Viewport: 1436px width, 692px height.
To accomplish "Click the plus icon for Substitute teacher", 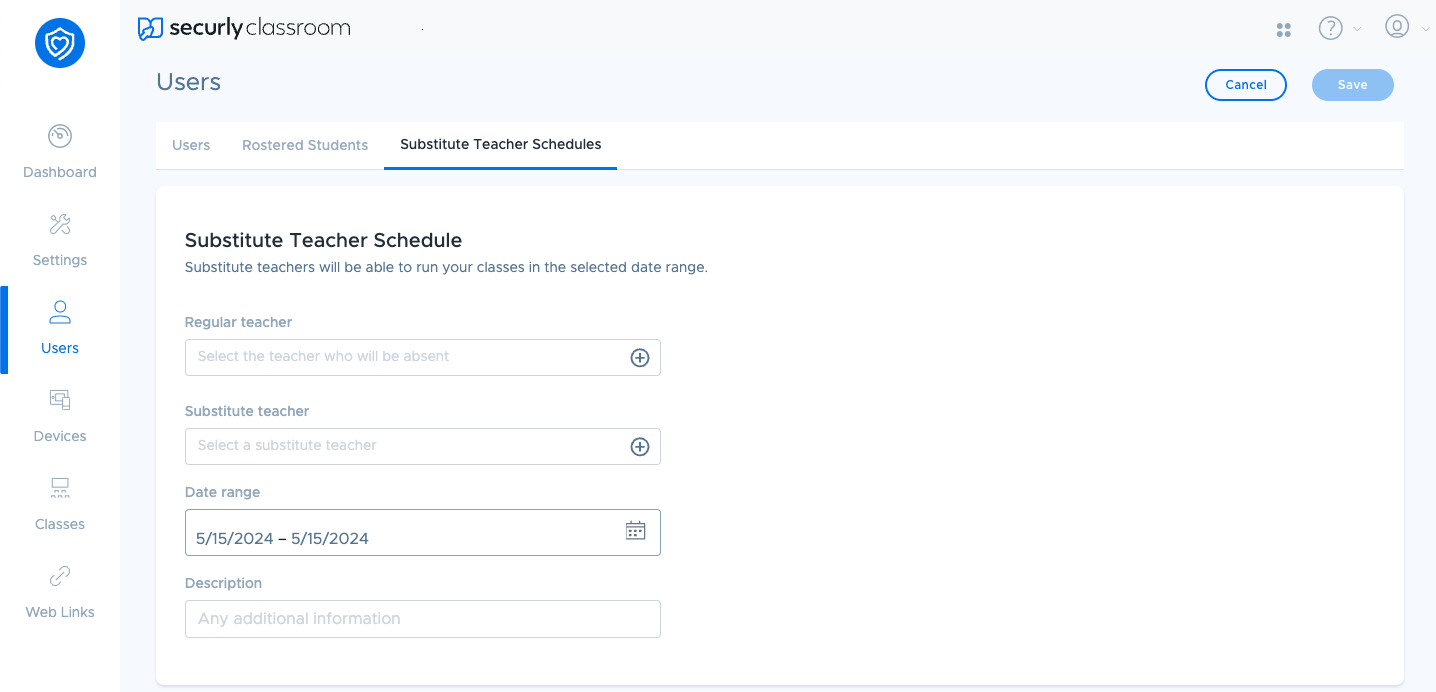I will tap(640, 447).
